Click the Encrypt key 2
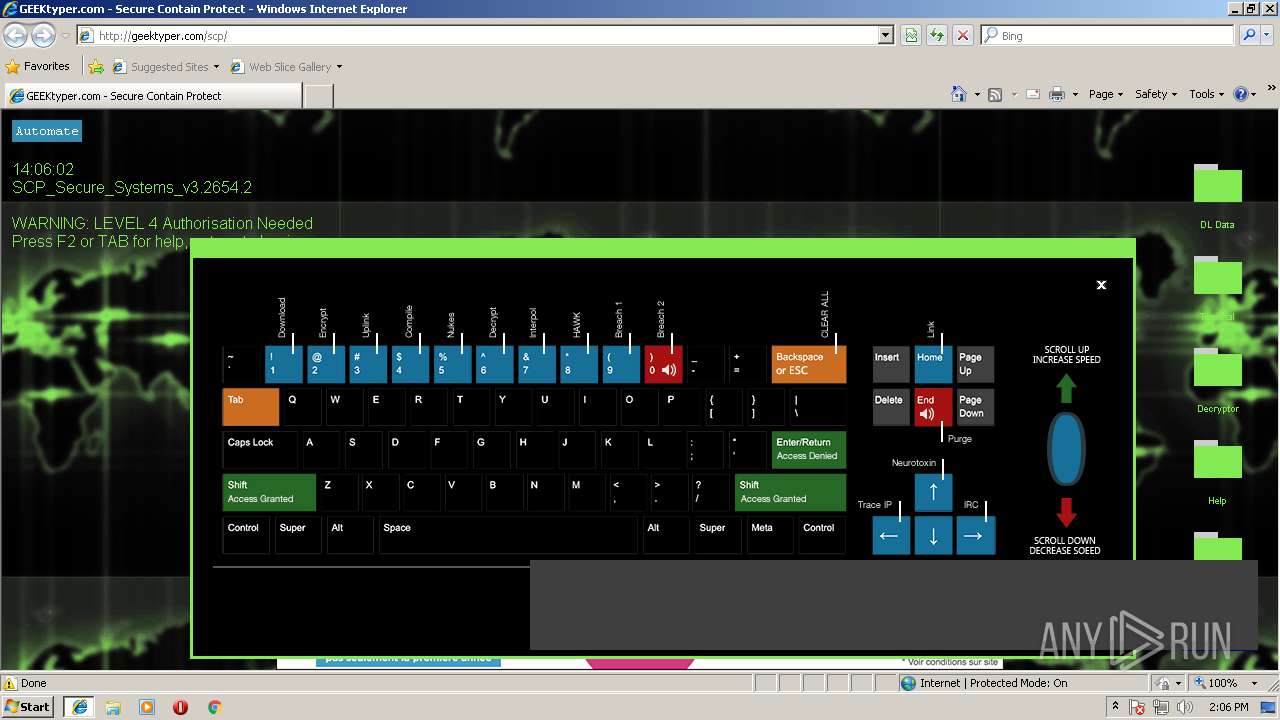This screenshot has height=720, width=1280. click(326, 364)
